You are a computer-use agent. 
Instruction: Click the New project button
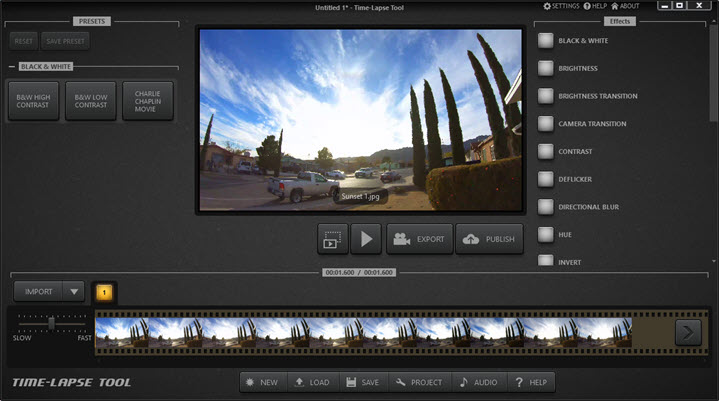tap(262, 382)
